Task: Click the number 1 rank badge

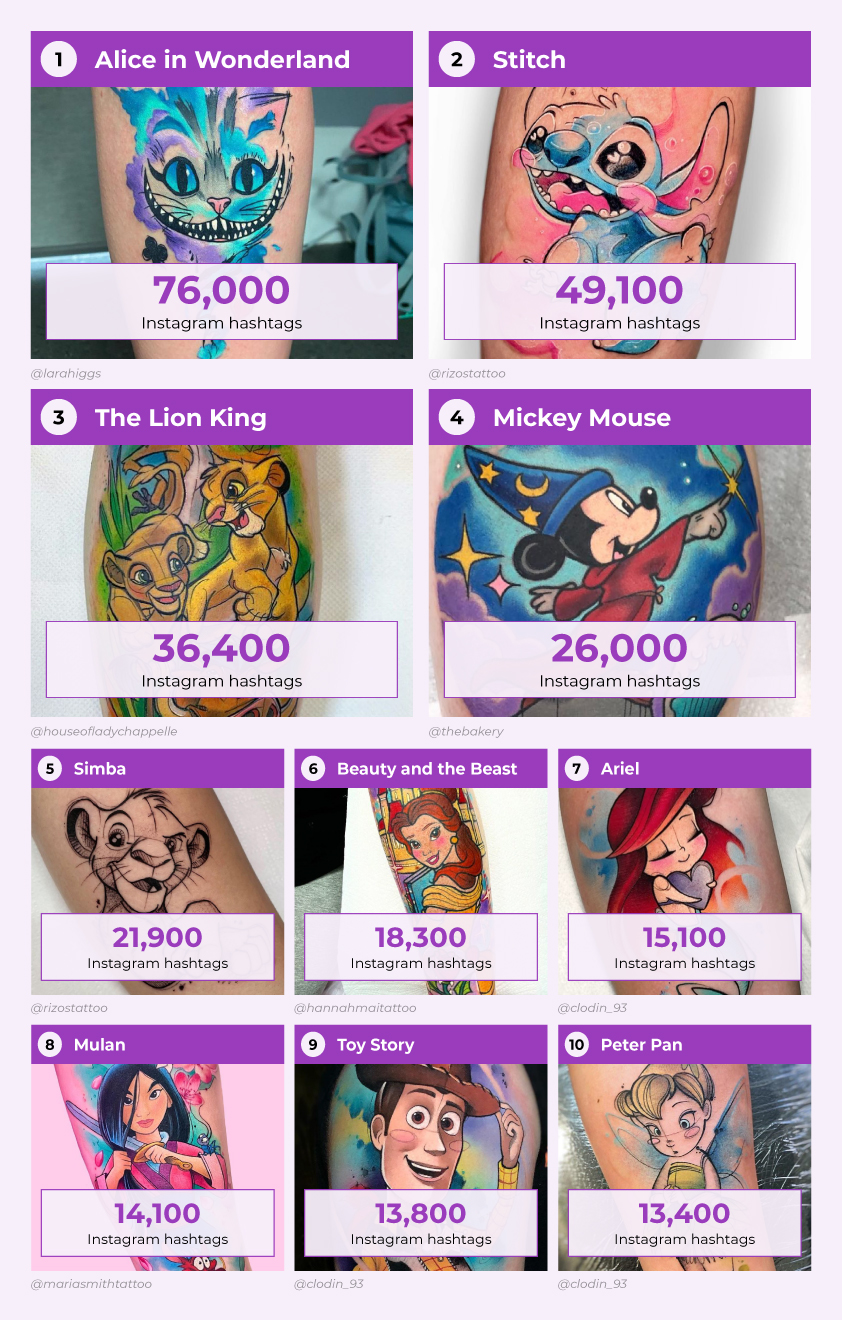Action: 59,59
